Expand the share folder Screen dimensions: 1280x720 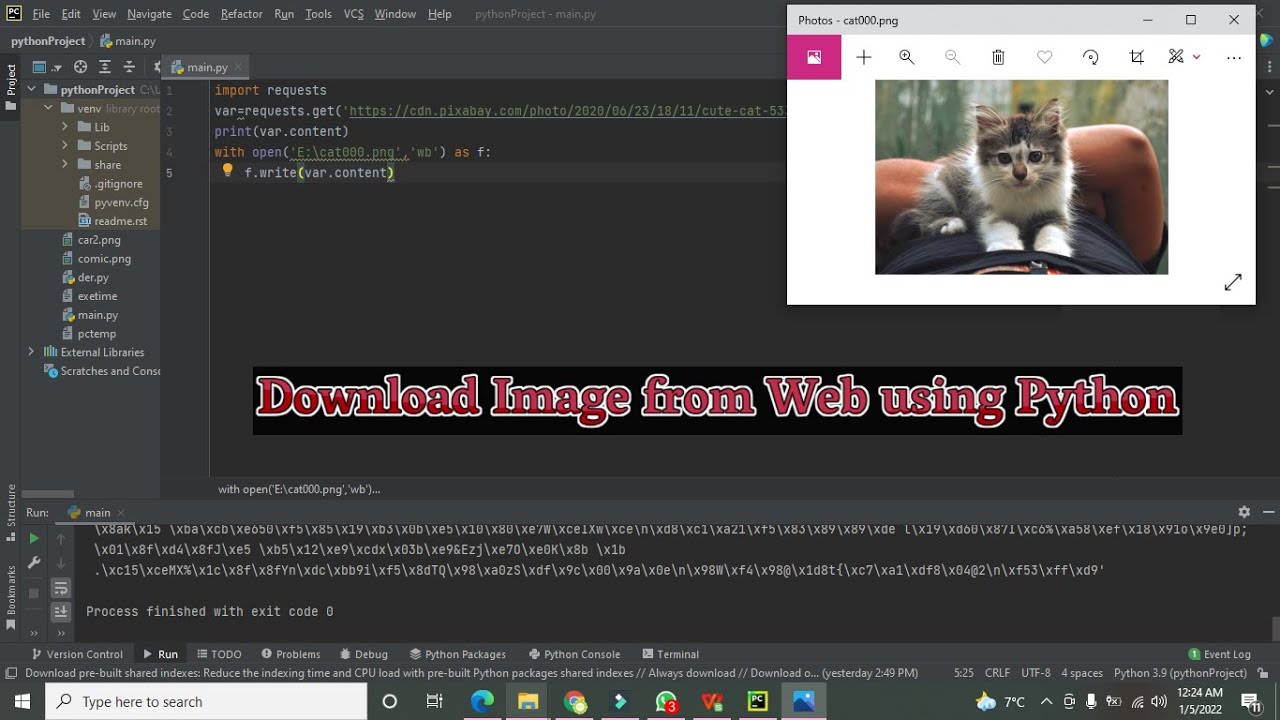pos(65,165)
